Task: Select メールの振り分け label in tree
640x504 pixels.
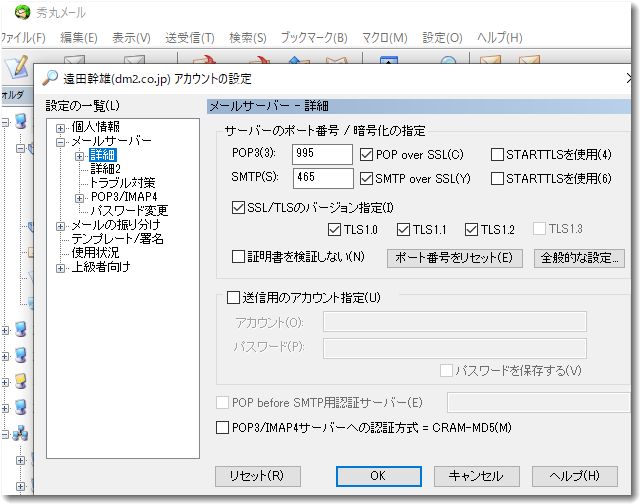Action: click(116, 225)
